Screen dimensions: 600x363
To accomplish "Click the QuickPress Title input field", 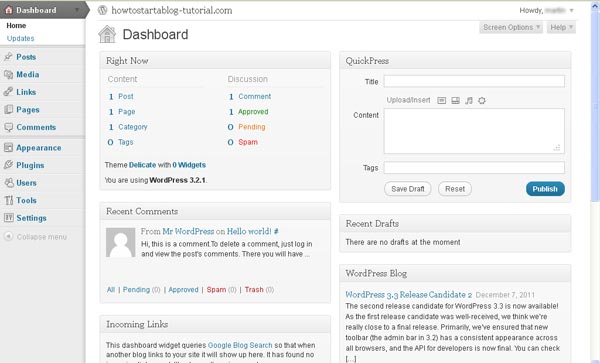I will pos(474,81).
